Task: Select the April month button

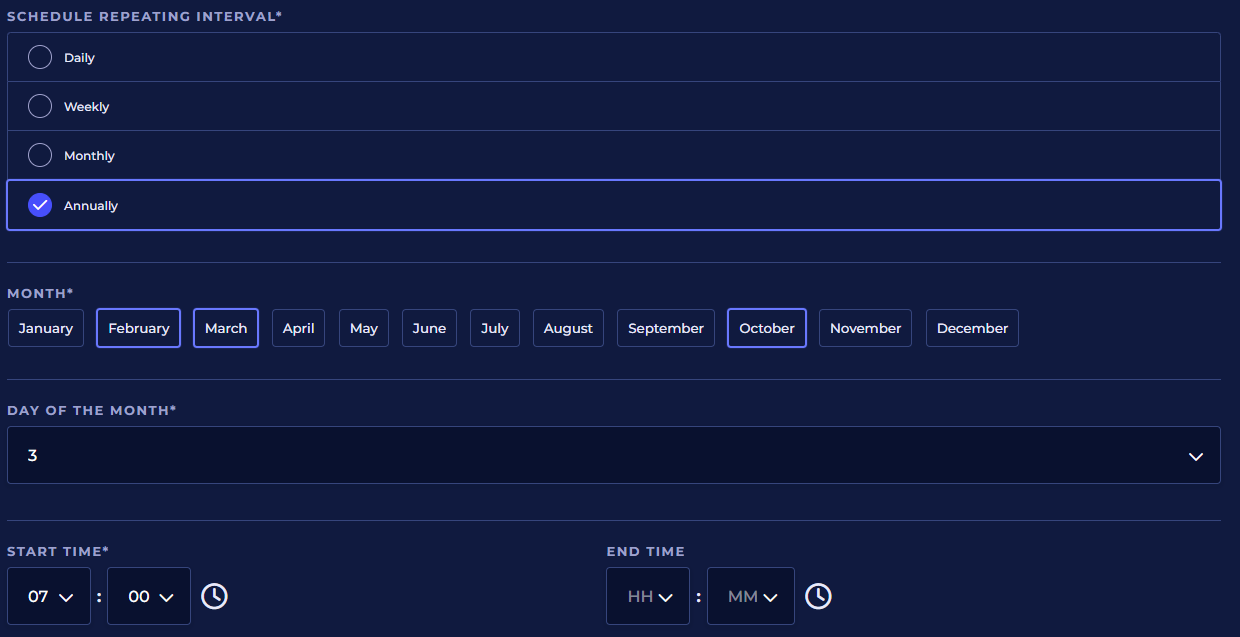Action: pyautogui.click(x=298, y=328)
